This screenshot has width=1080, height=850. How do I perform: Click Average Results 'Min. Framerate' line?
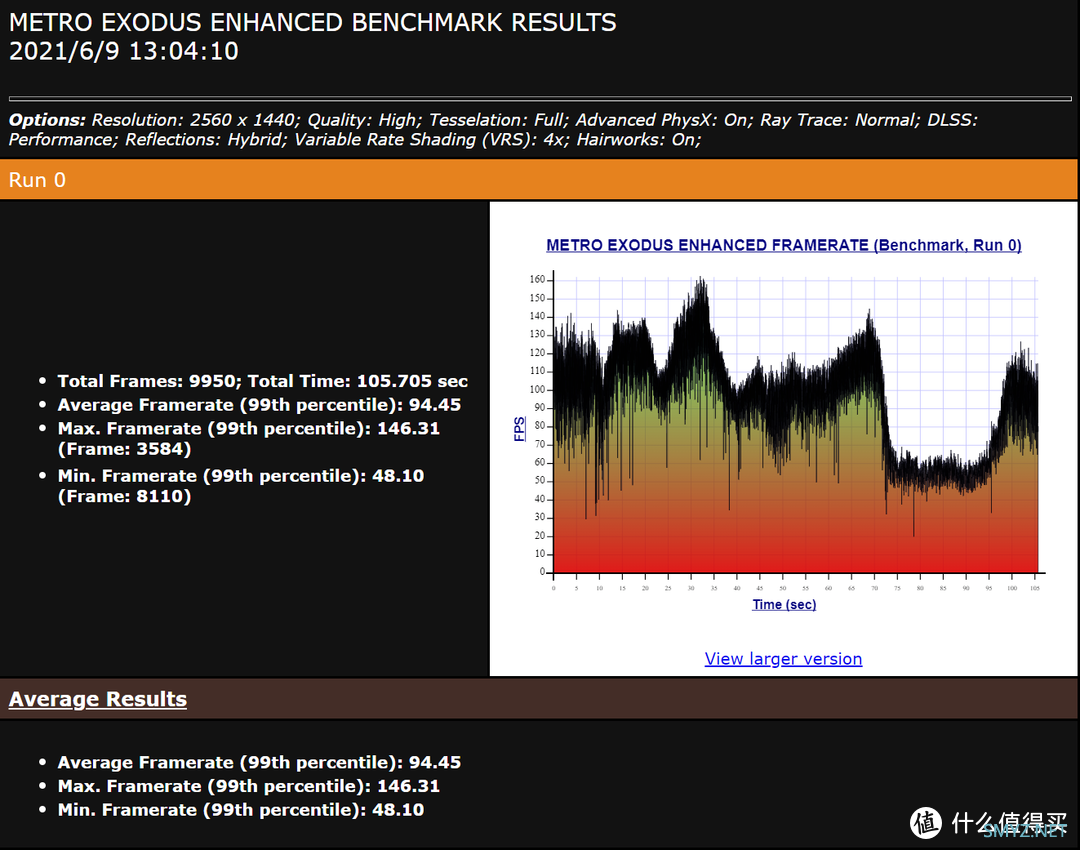pos(240,810)
